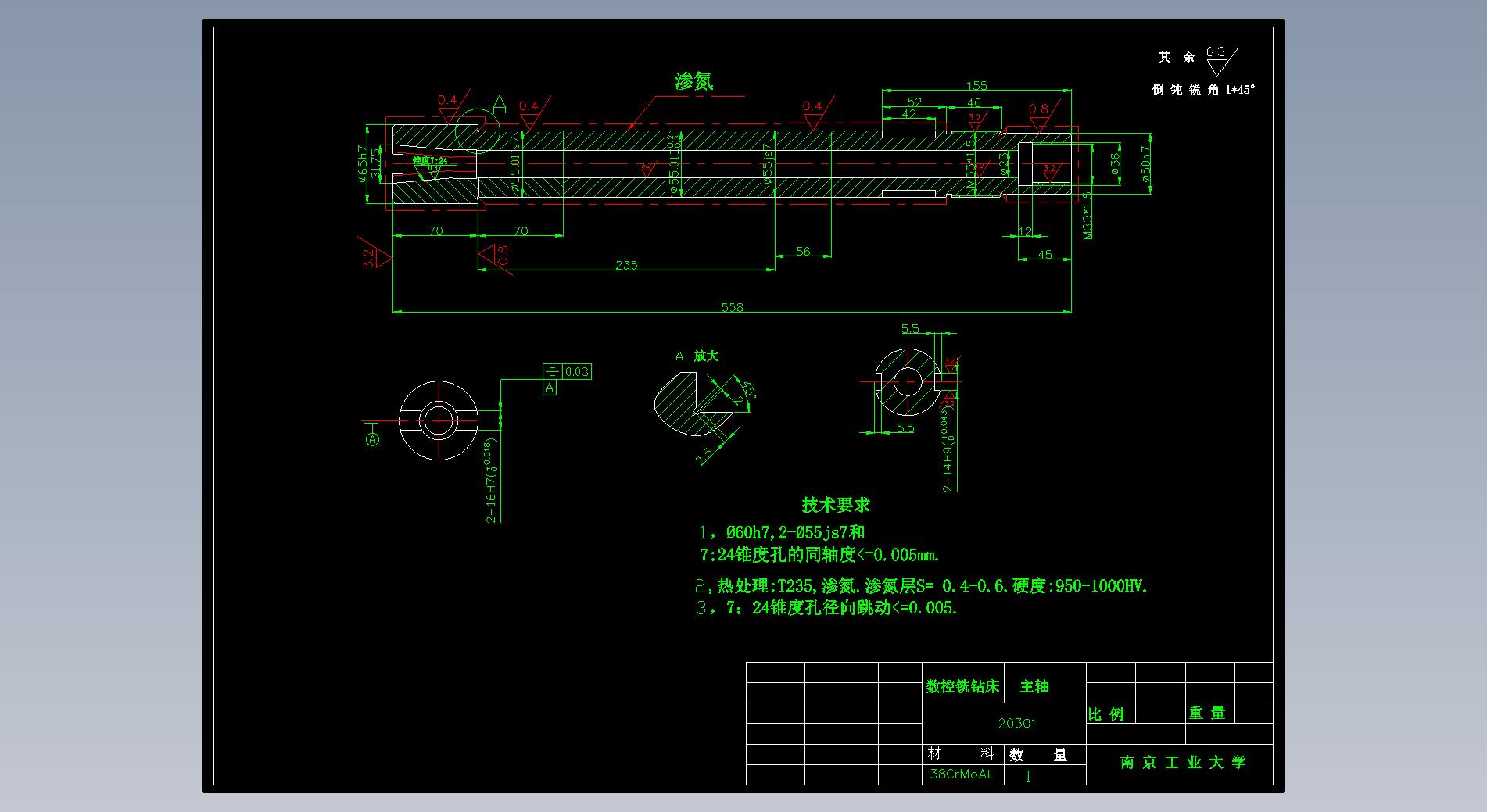Click the M33*1.5 thread callout
Image resolution: width=1487 pixels, height=812 pixels.
point(1087,216)
